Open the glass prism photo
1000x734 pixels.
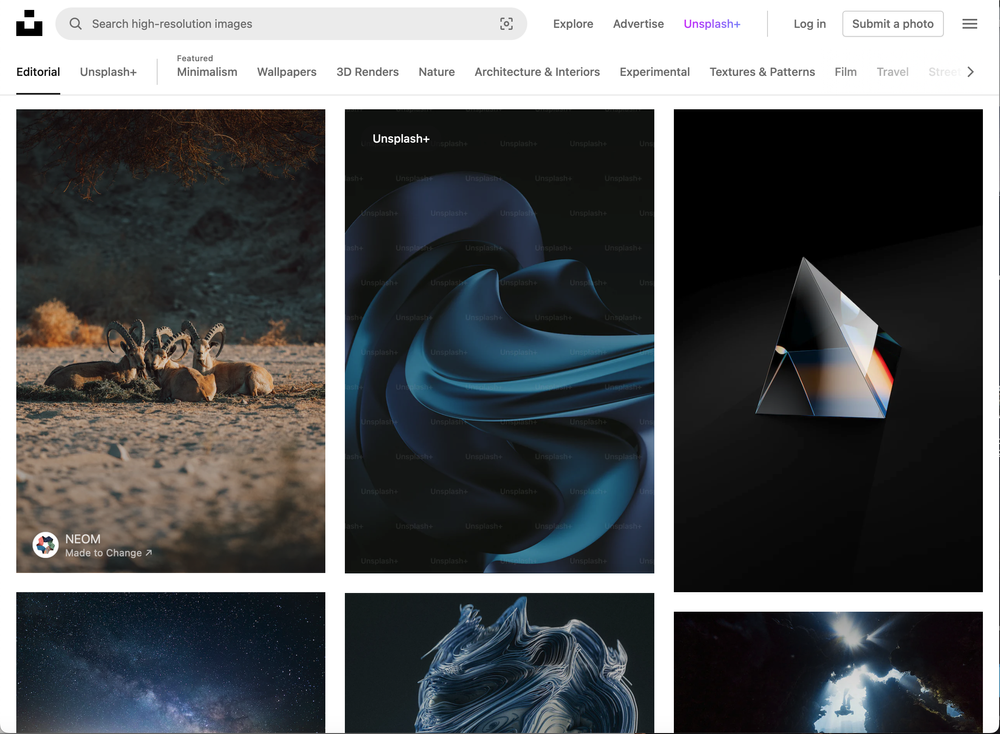(x=828, y=350)
